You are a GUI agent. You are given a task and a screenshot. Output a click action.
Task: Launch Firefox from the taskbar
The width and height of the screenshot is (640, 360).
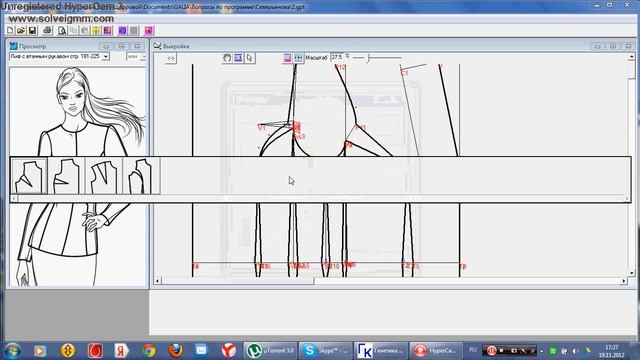coord(176,351)
